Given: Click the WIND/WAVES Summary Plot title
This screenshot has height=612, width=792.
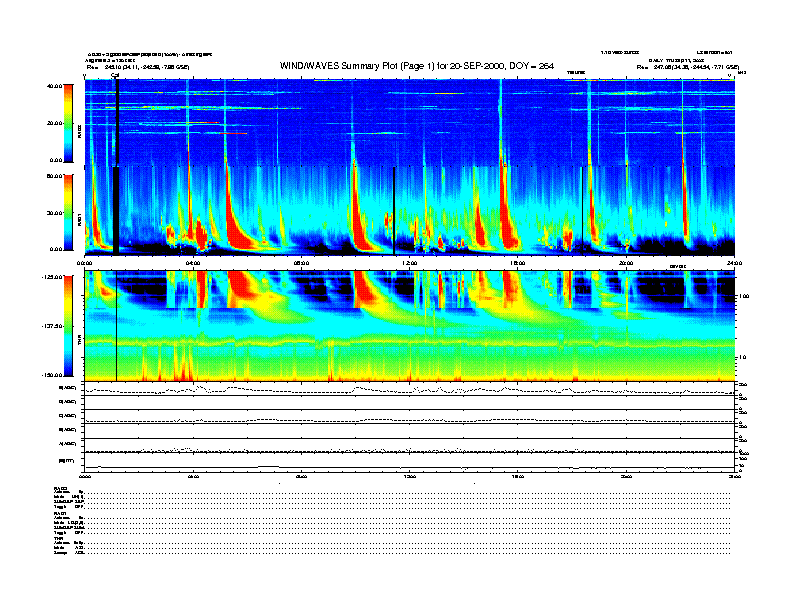Looking at the screenshot, I should point(417,66).
